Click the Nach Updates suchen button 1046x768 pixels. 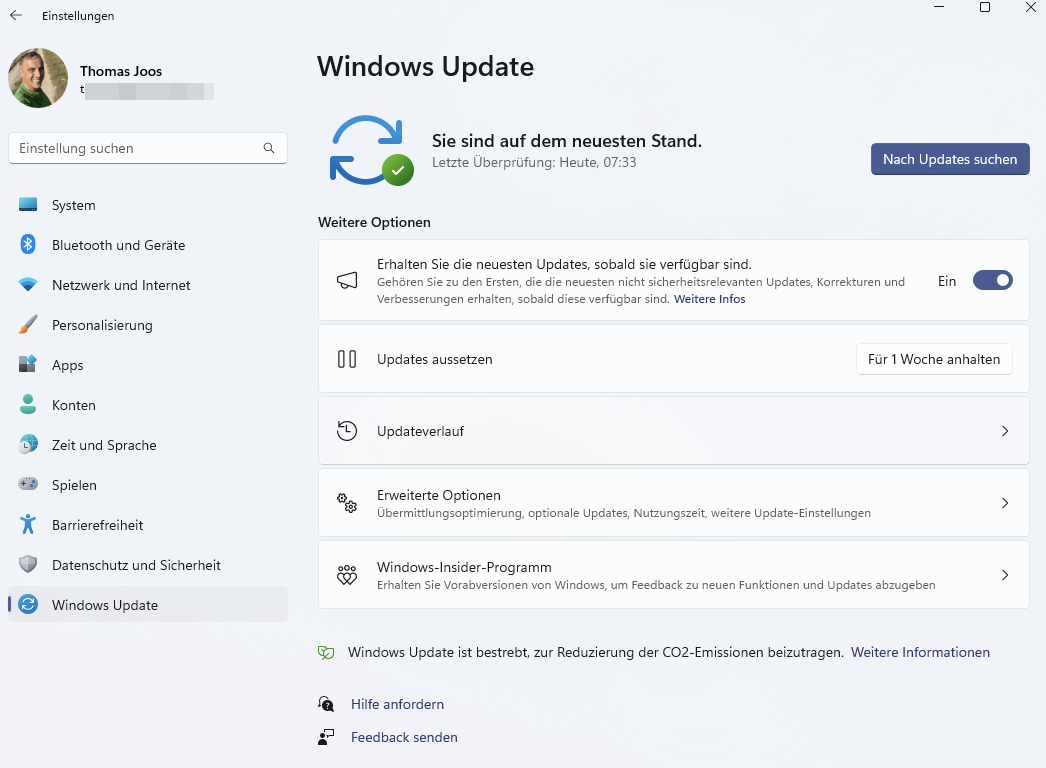[949, 159]
